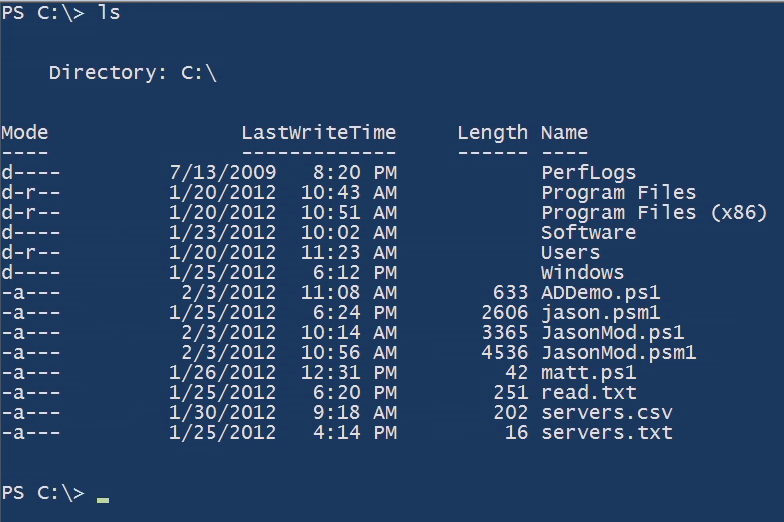Select the Users directory entry
The width and height of the screenshot is (784, 522).
[x=570, y=252]
